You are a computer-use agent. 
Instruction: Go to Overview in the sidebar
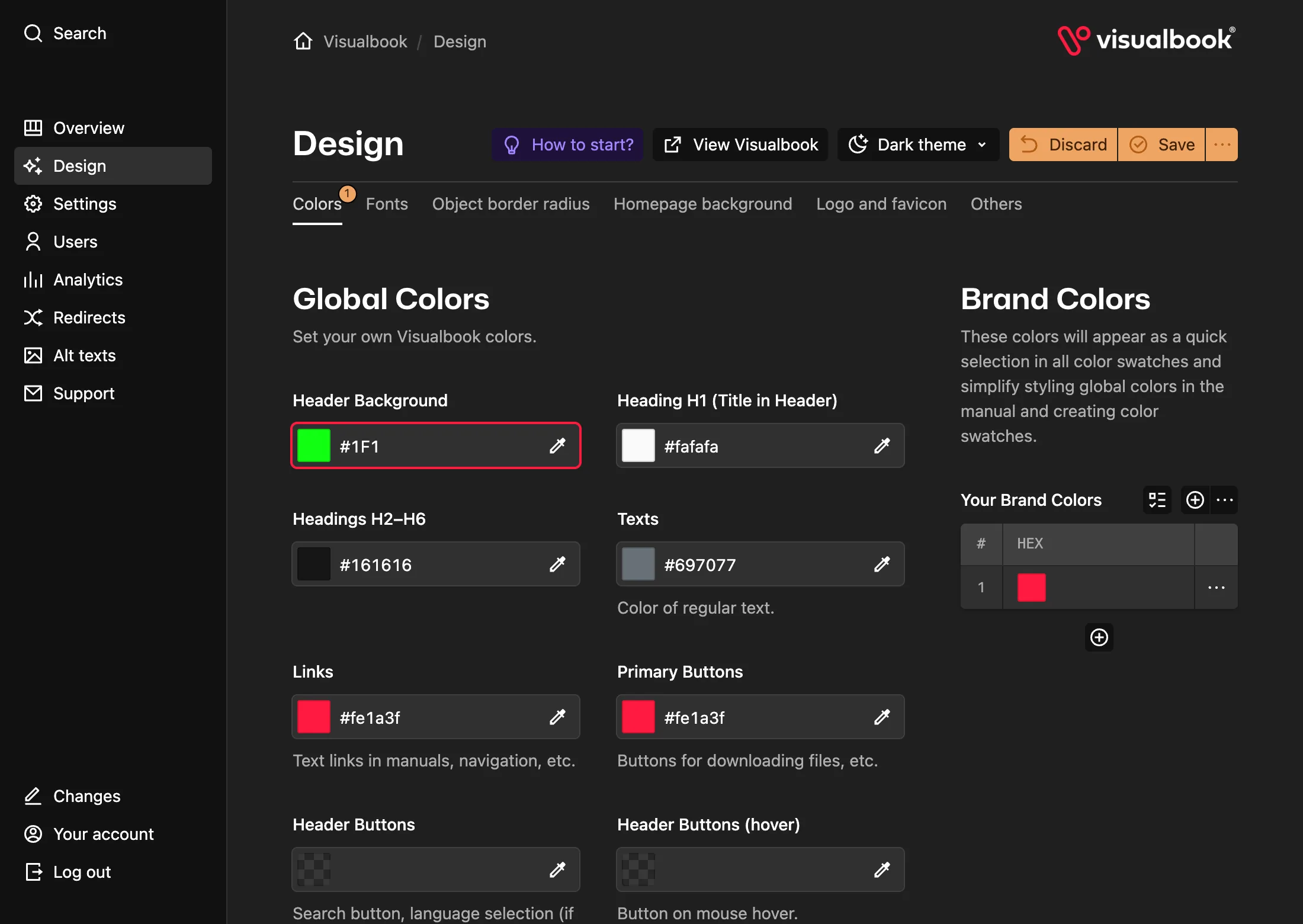point(113,128)
